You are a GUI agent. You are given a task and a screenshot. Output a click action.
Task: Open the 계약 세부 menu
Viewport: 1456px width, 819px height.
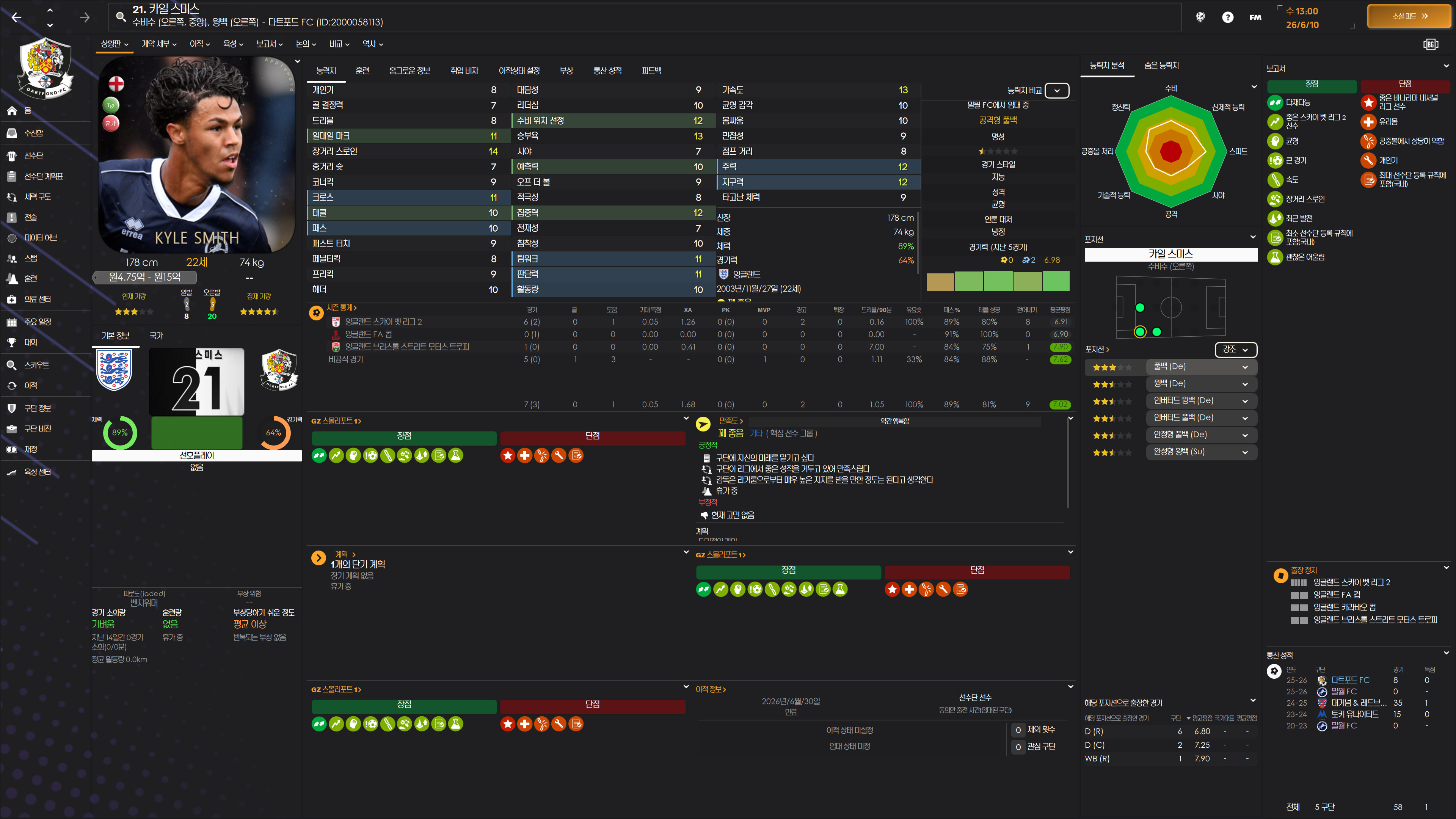[158, 44]
